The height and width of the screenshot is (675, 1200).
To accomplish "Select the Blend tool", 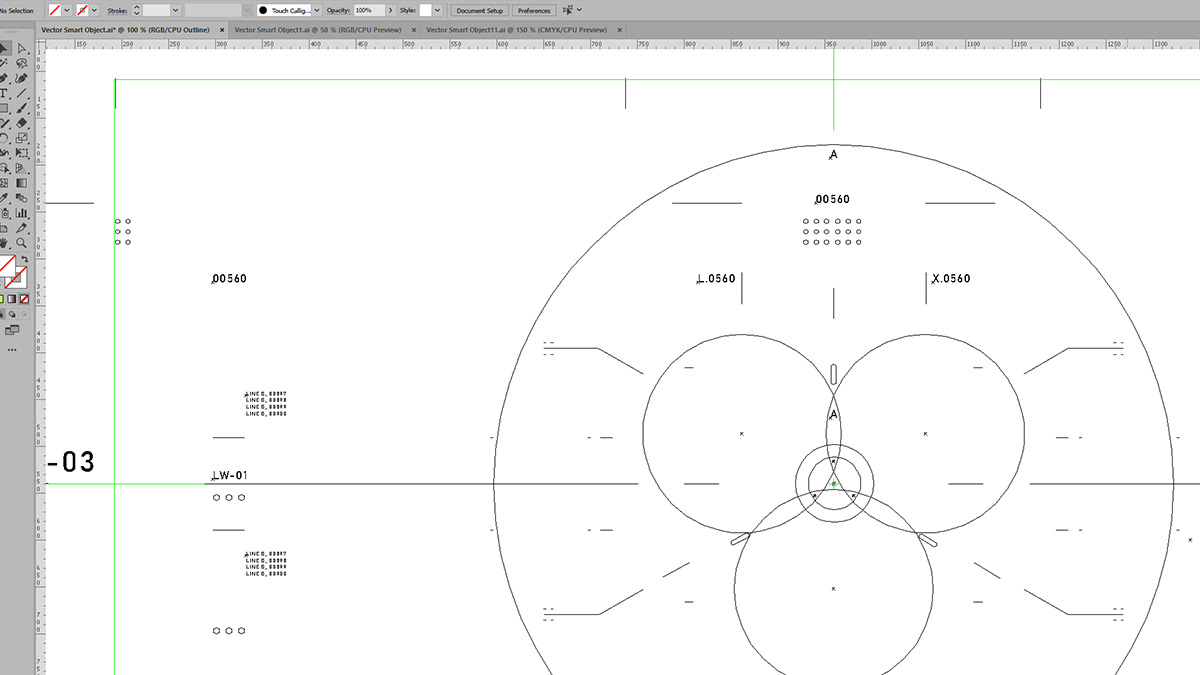I will pyautogui.click(x=21, y=198).
